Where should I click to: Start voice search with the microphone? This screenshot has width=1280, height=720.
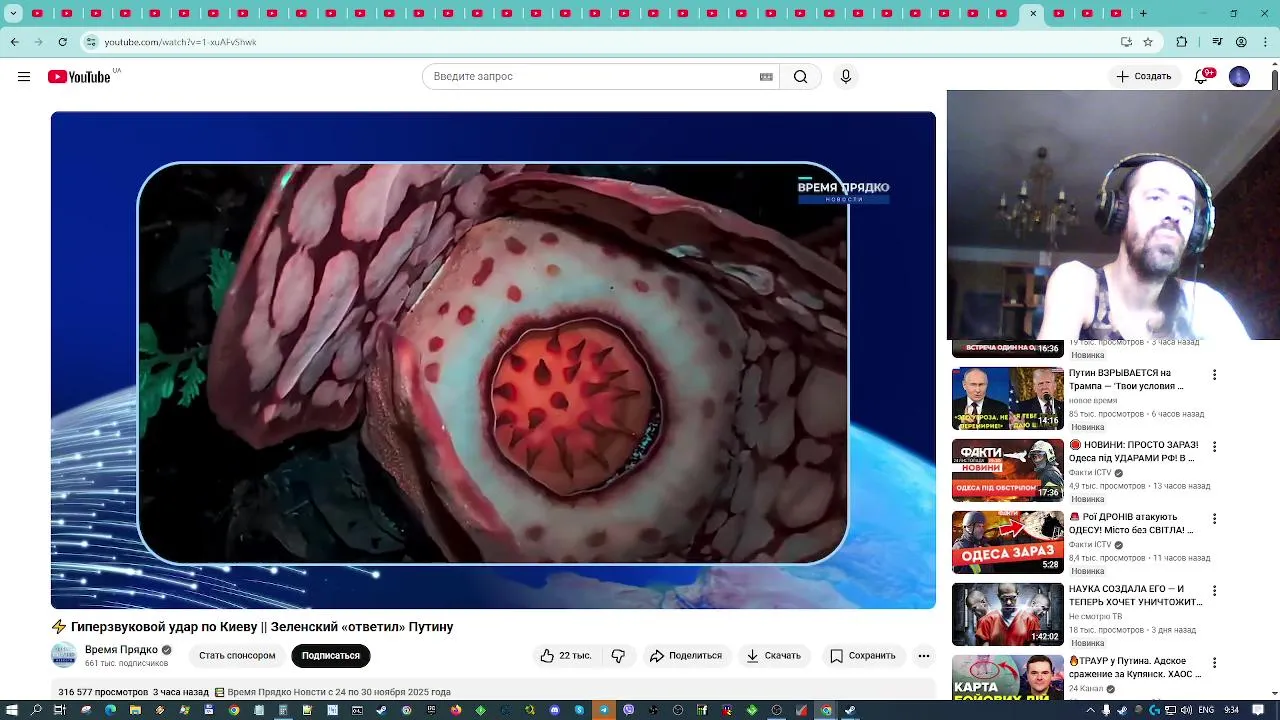click(x=846, y=77)
